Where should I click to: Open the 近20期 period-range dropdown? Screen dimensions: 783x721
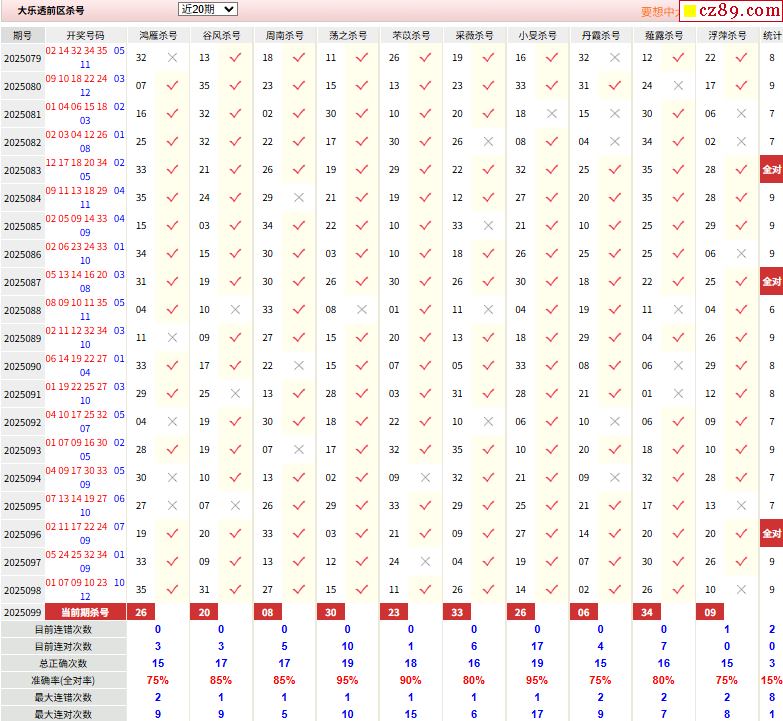pyautogui.click(x=207, y=9)
